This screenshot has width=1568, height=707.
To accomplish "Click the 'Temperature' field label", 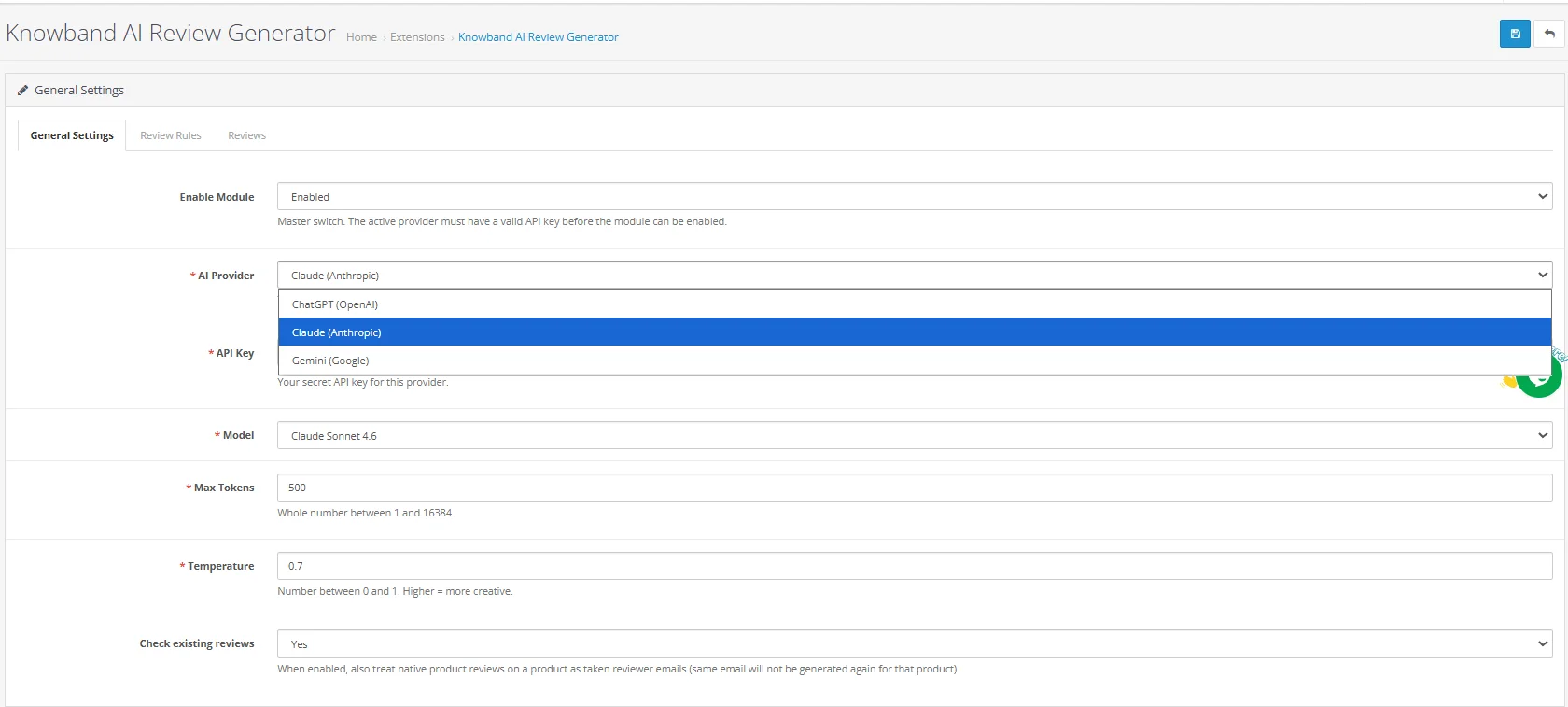I will (x=217, y=566).
